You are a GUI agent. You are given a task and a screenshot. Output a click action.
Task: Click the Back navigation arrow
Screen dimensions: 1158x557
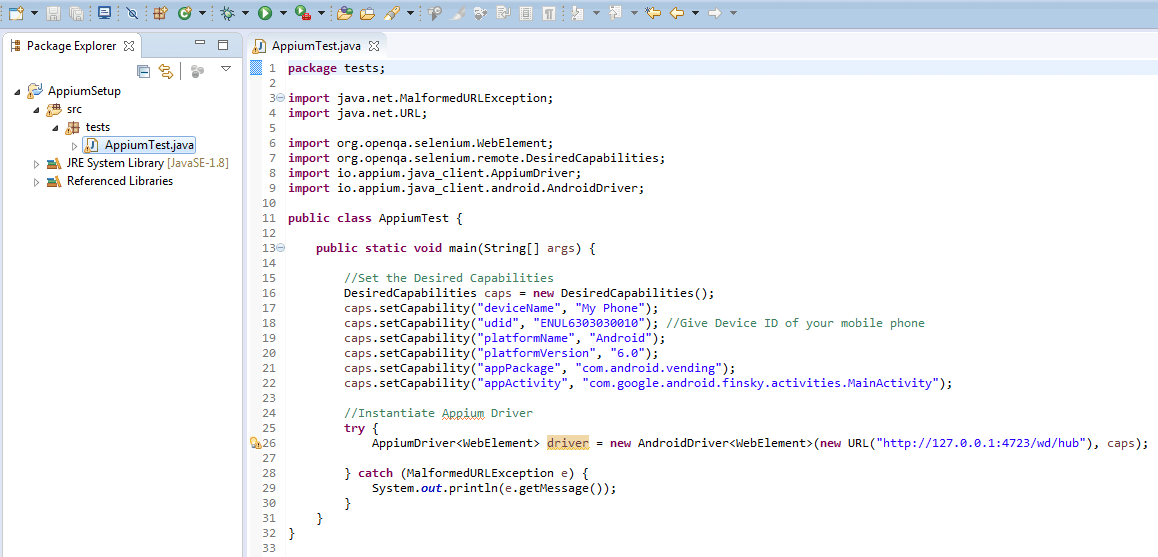tap(676, 13)
